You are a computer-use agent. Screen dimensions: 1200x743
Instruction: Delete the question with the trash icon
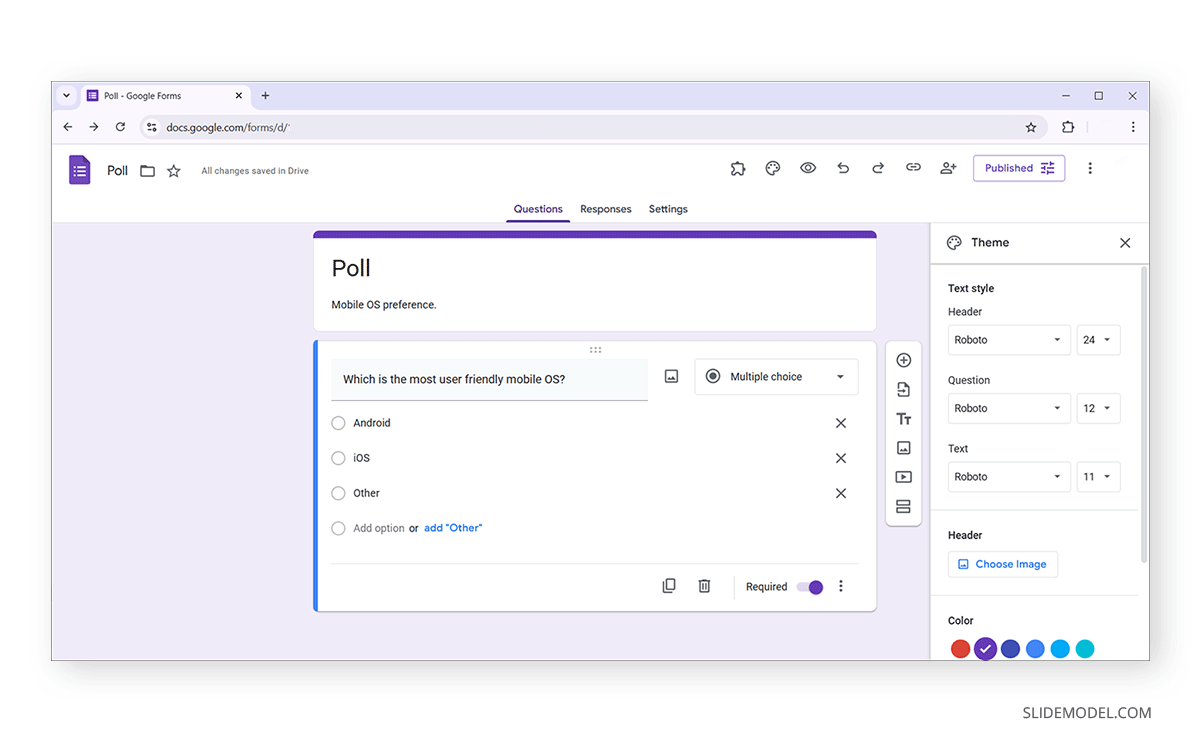click(704, 586)
